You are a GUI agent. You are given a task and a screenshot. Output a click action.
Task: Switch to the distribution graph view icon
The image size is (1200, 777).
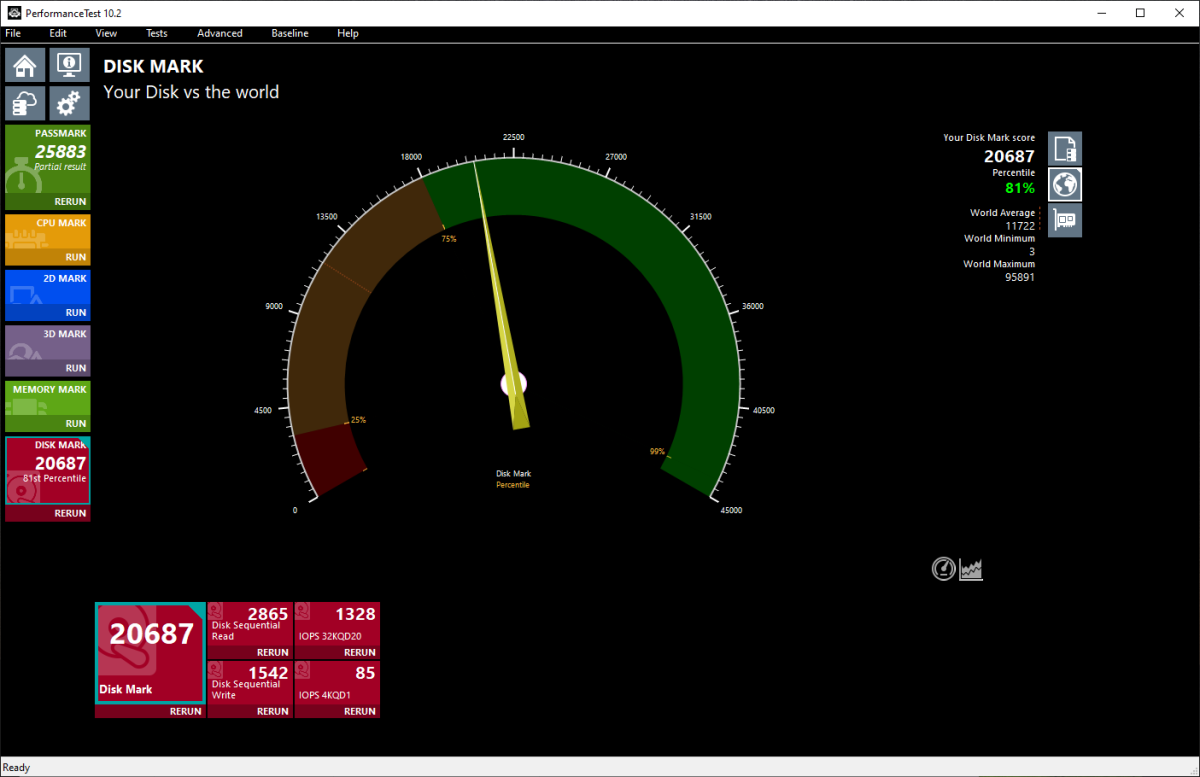971,569
